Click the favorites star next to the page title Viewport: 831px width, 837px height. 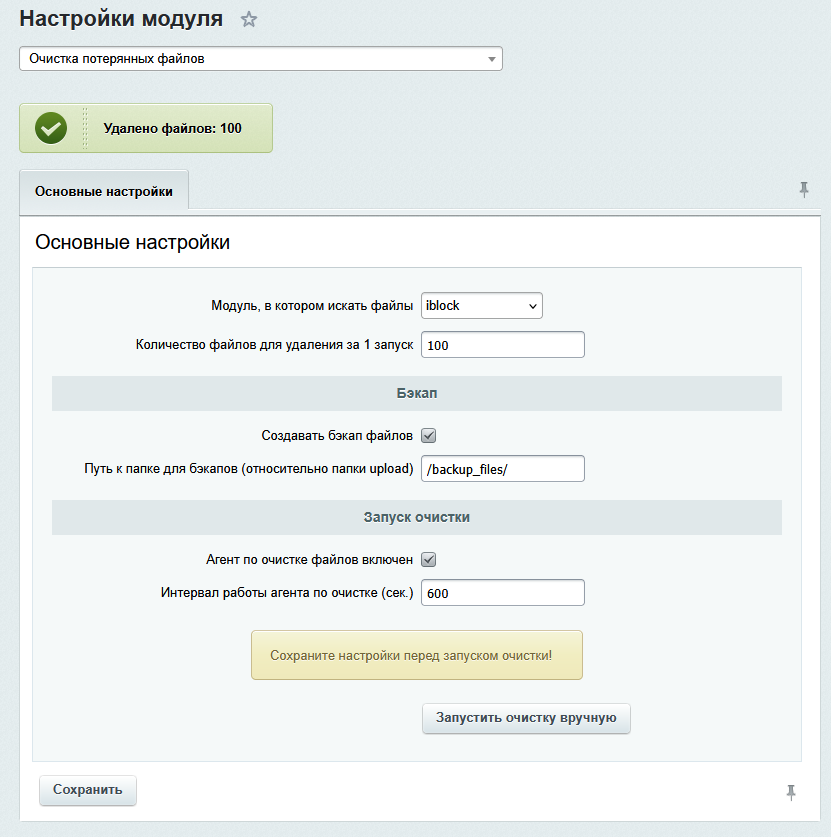pos(249,20)
